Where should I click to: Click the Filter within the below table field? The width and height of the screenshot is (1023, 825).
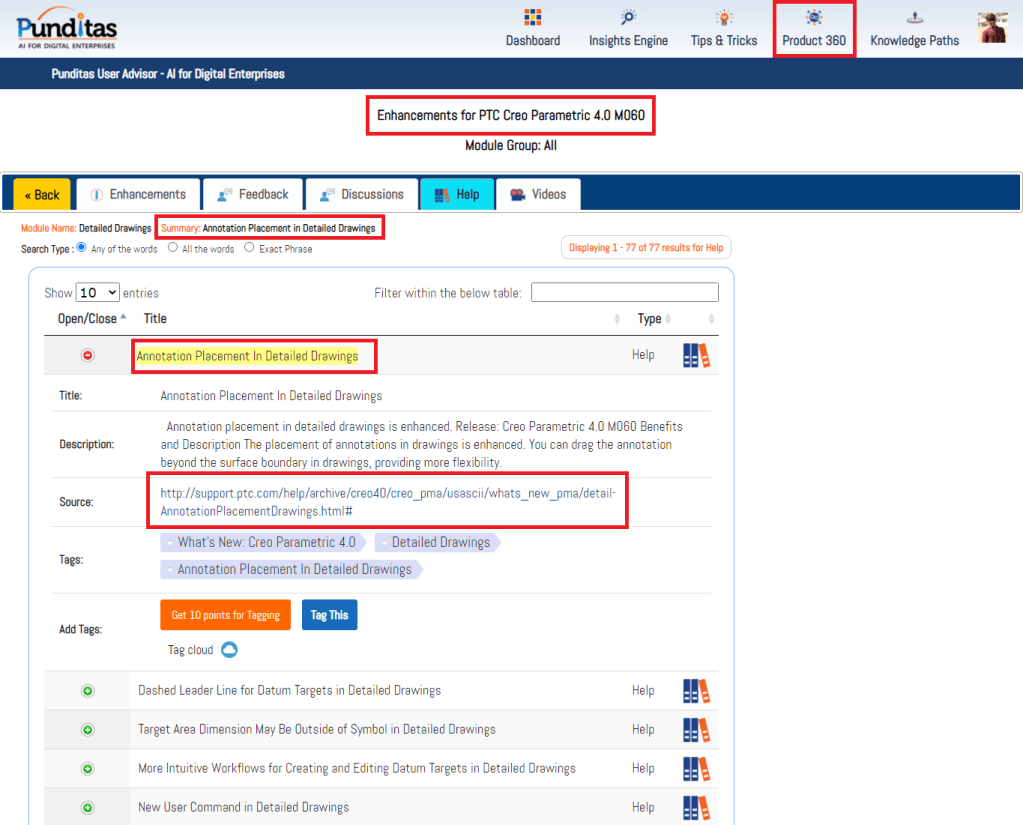point(624,293)
